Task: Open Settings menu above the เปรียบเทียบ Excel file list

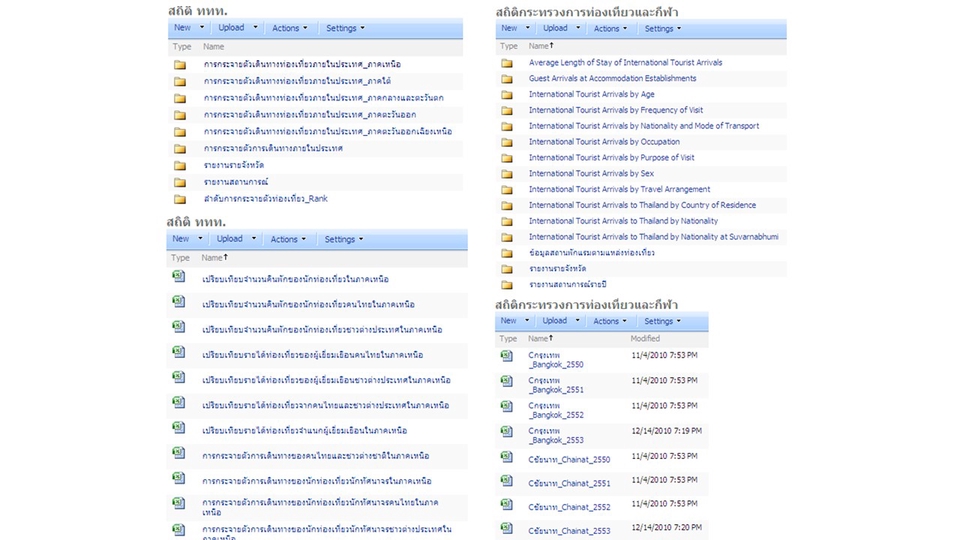Action: [x=344, y=239]
